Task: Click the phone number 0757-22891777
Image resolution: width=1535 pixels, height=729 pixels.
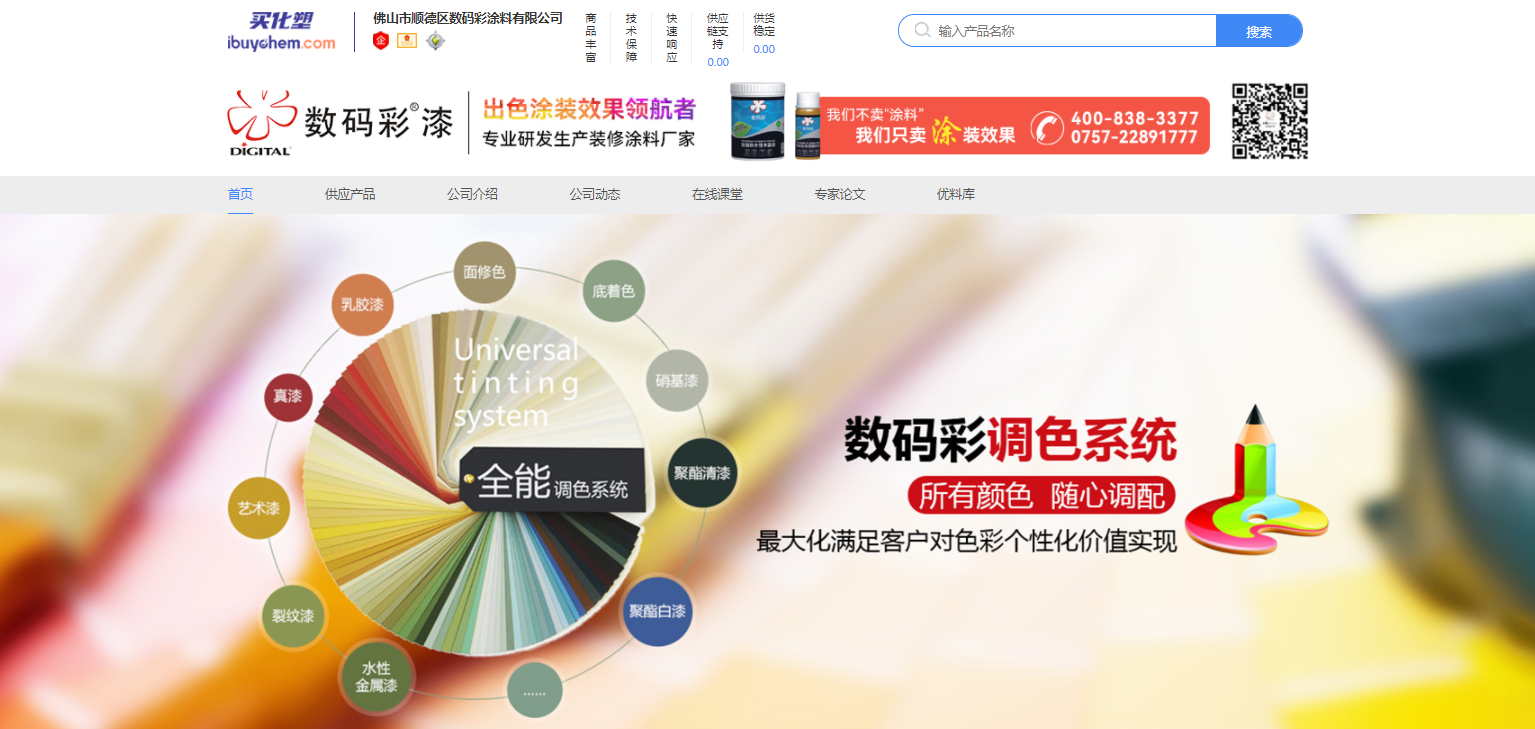Action: (1134, 137)
